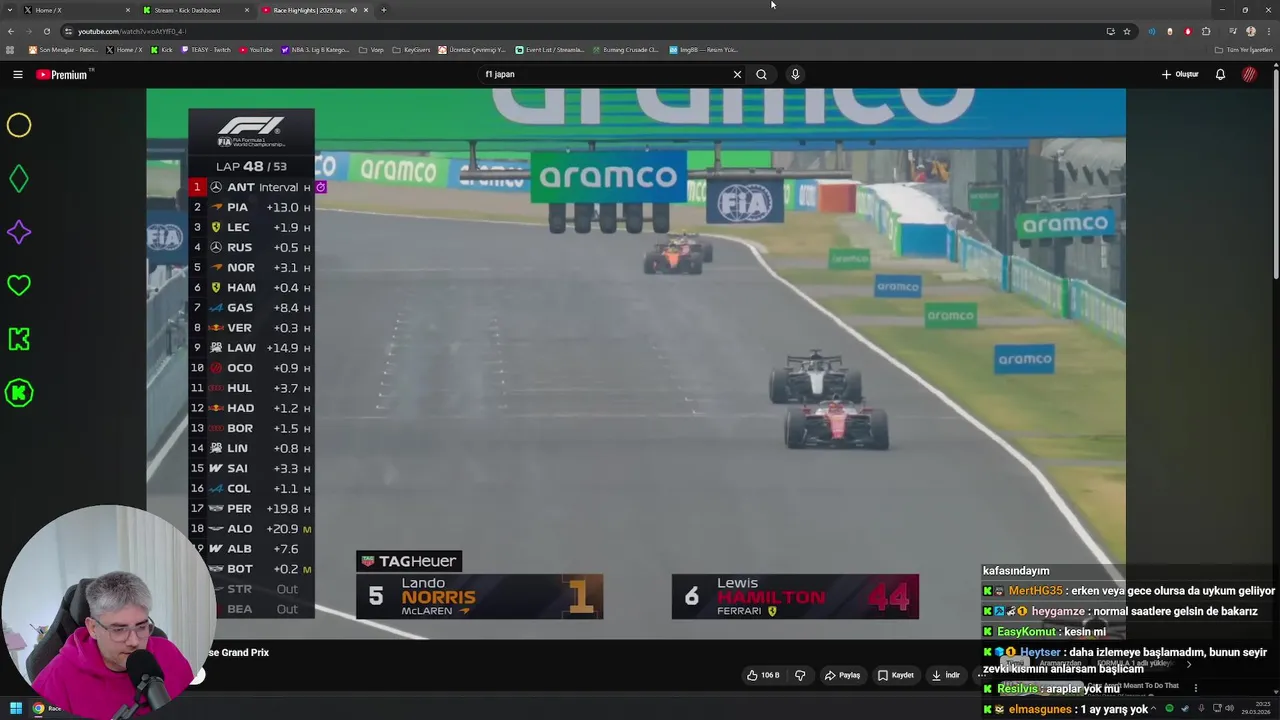Open the 'NBA 3. Lig B Katego...' bookmark
1280x720 pixels.
coord(315,49)
